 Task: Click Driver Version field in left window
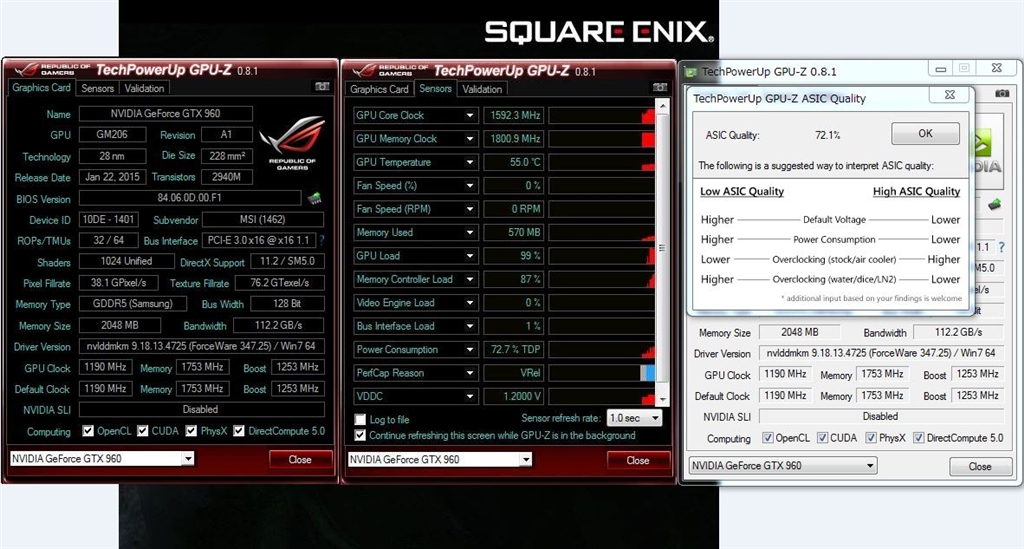pos(202,346)
